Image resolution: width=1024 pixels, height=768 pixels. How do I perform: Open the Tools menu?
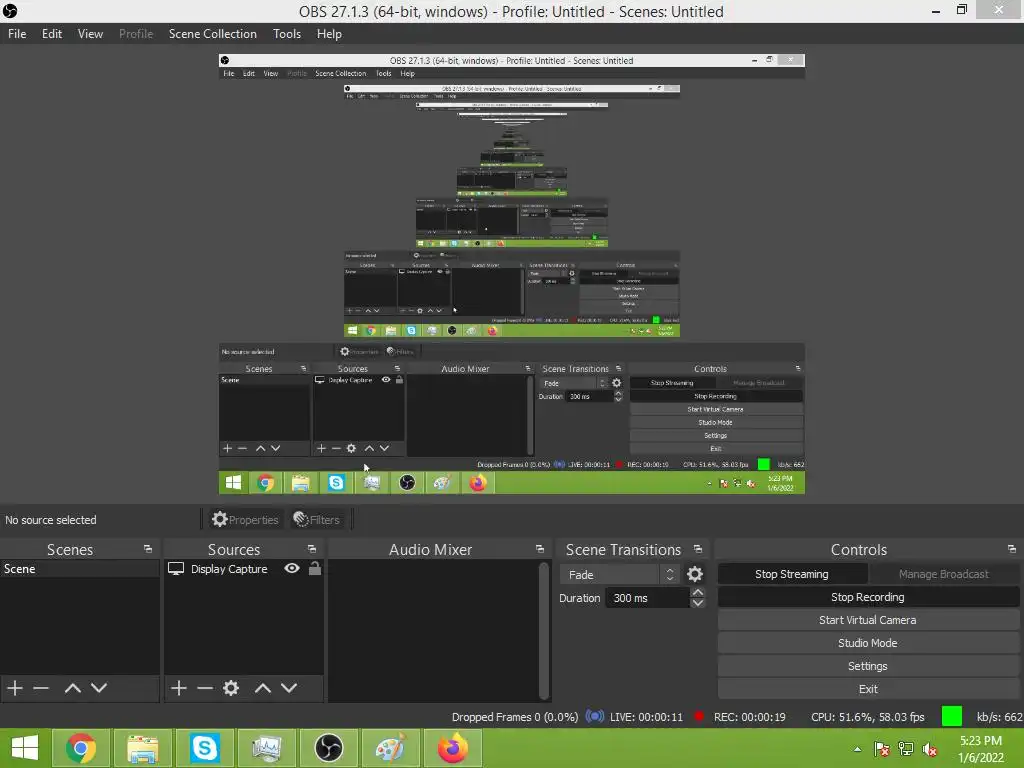point(287,33)
